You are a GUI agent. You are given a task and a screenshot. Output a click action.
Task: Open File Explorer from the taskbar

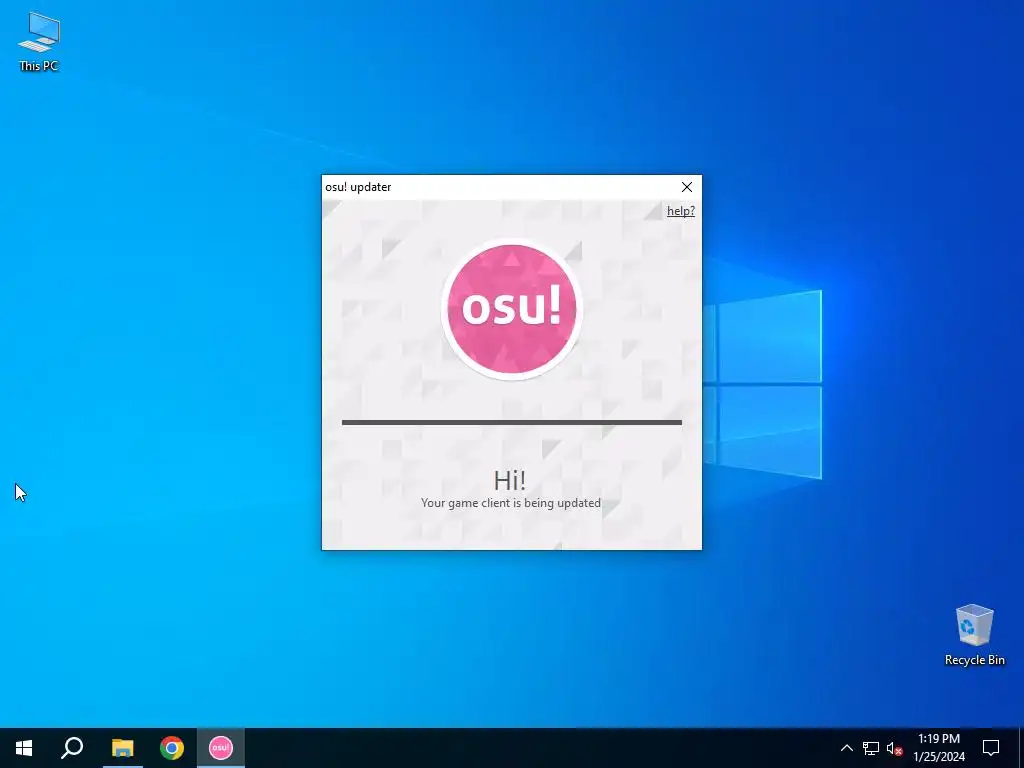(x=122, y=748)
